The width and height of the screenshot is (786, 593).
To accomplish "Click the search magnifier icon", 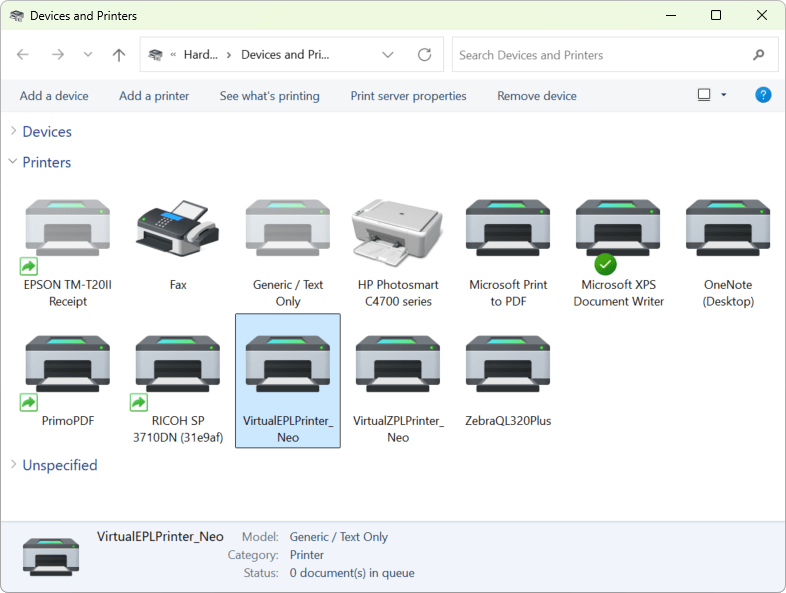I will (x=758, y=55).
